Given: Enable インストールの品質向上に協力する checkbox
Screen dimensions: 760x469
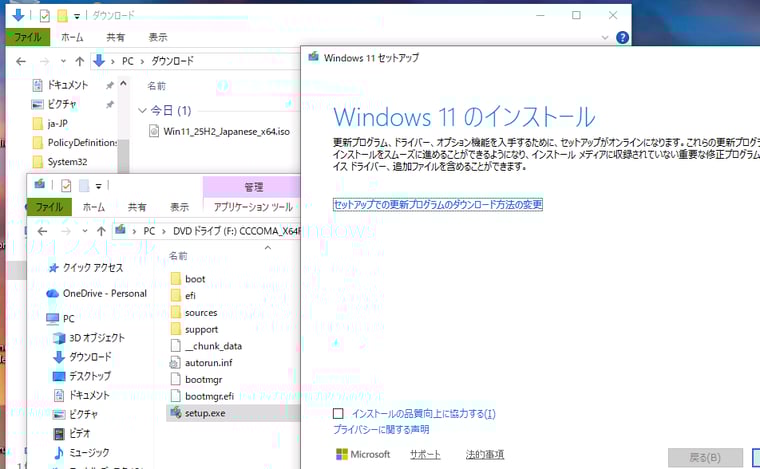Looking at the screenshot, I should click(x=338, y=413).
